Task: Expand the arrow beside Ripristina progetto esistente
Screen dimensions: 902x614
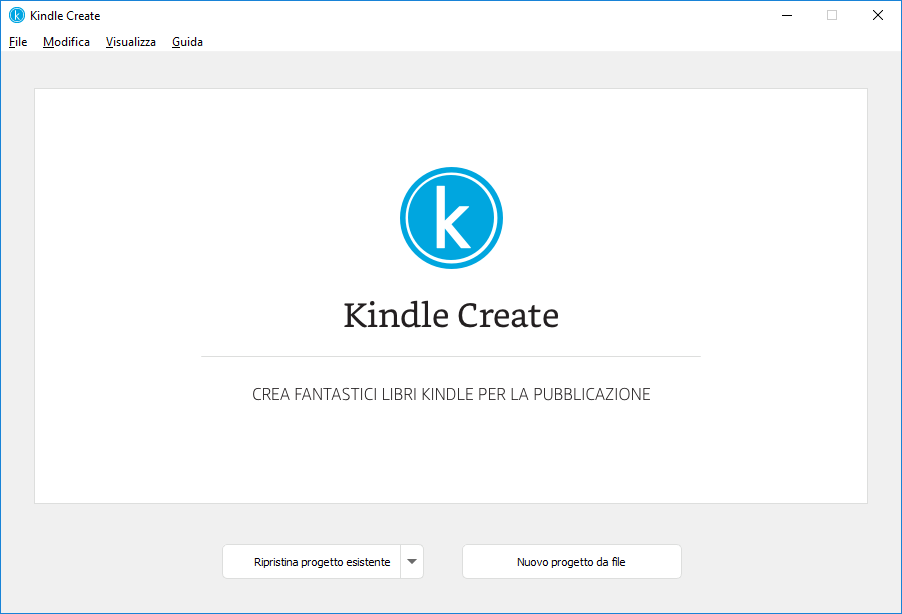Action: tap(411, 561)
